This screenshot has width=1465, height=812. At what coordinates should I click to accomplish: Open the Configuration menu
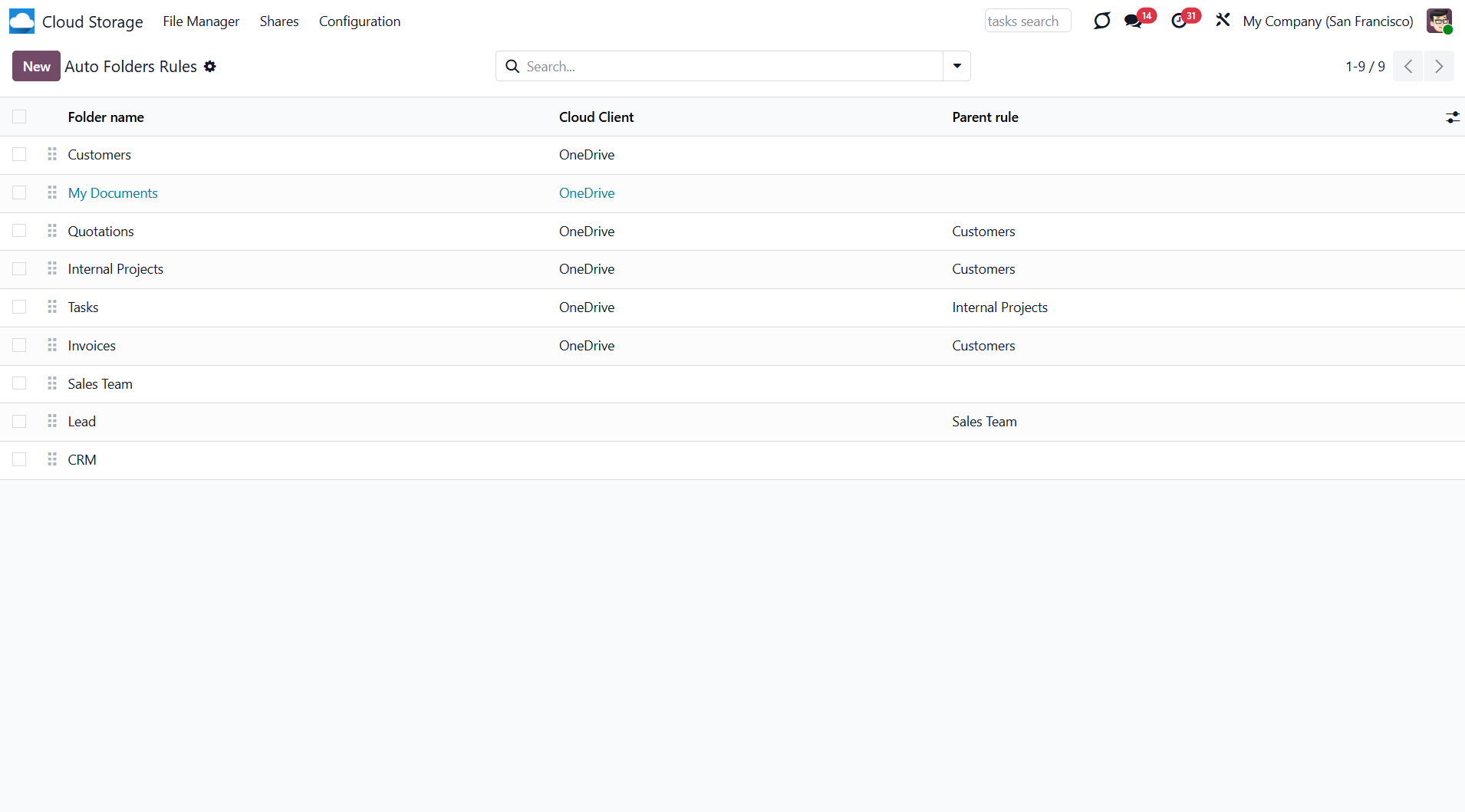tap(359, 21)
